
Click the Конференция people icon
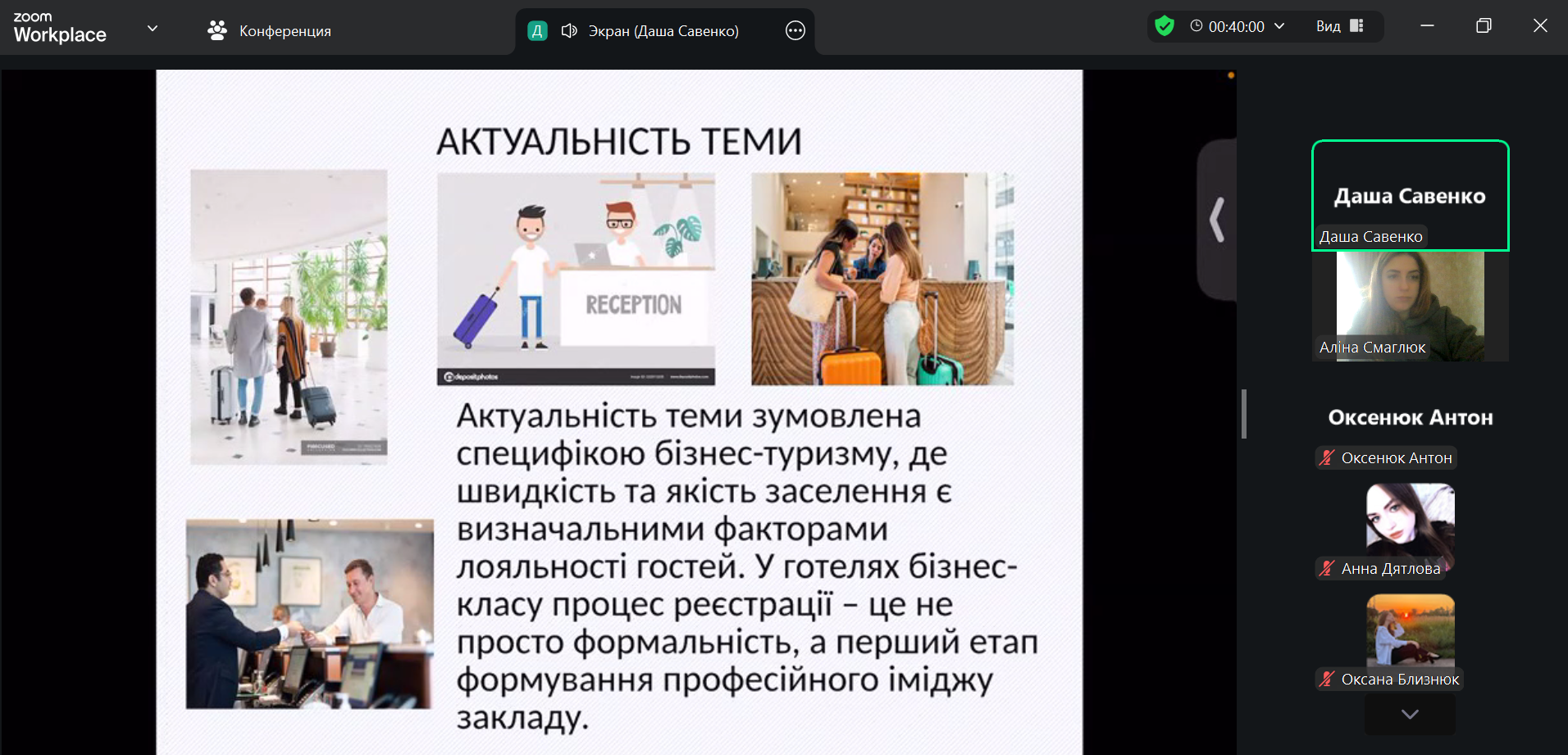pyautogui.click(x=217, y=31)
